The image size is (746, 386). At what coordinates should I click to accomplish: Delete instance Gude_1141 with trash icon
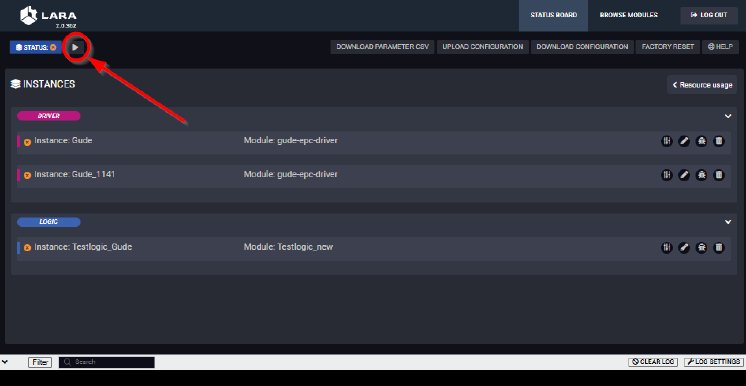pyautogui.click(x=719, y=175)
